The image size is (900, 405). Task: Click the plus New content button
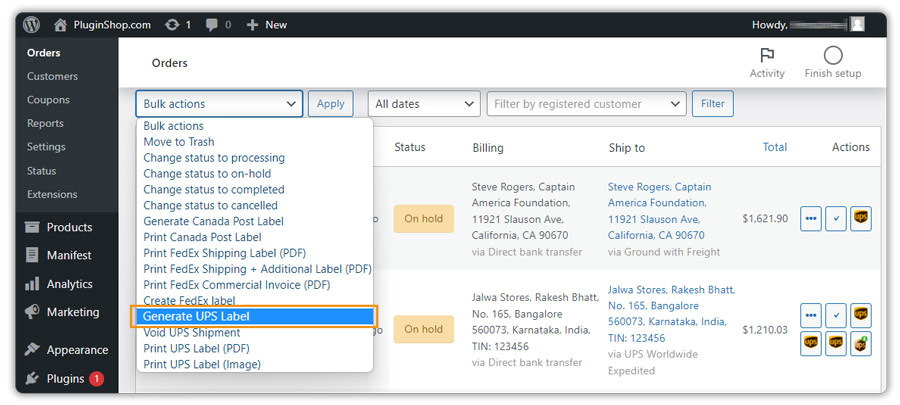[266, 25]
